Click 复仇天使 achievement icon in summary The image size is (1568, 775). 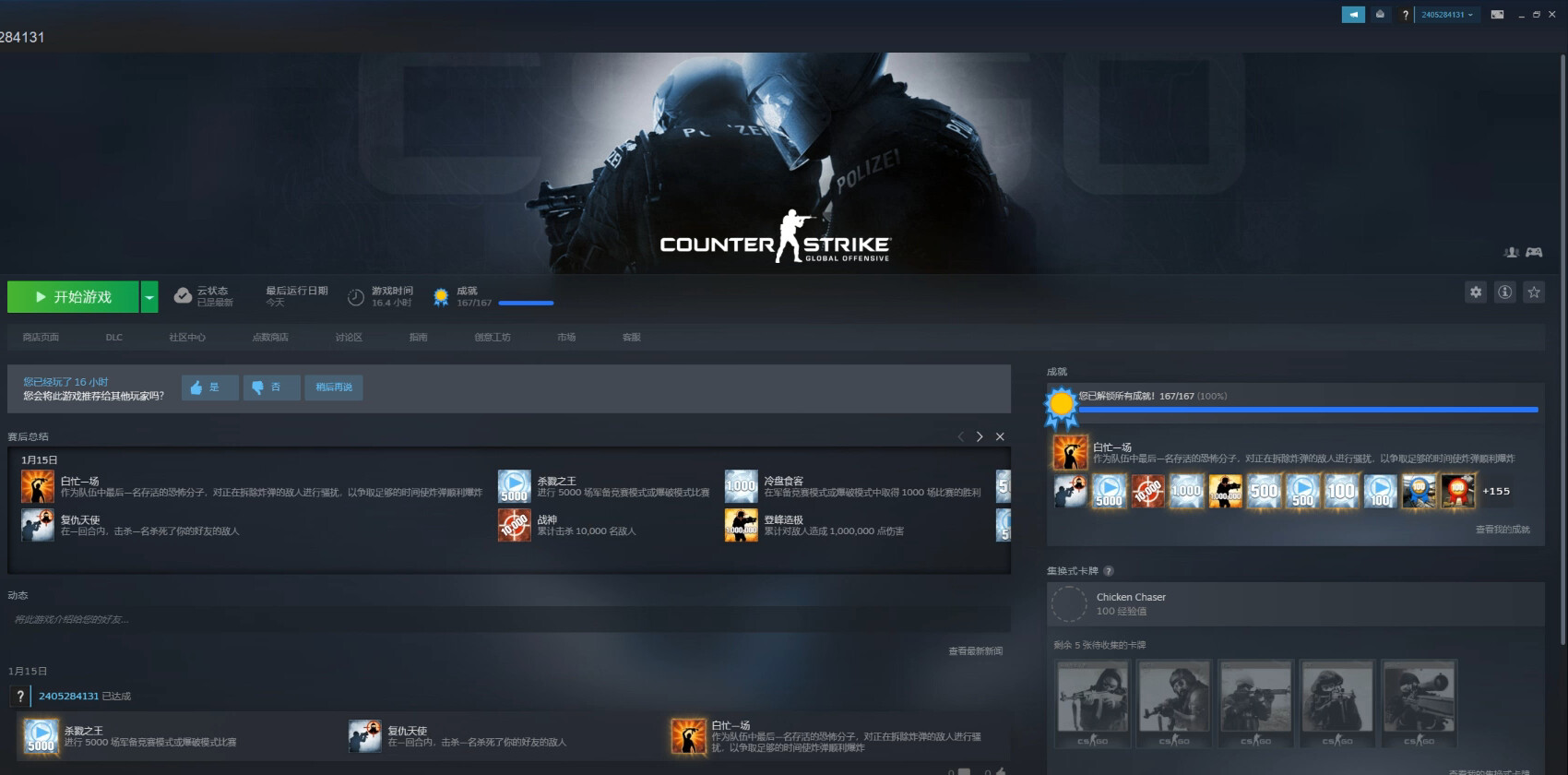[x=38, y=525]
